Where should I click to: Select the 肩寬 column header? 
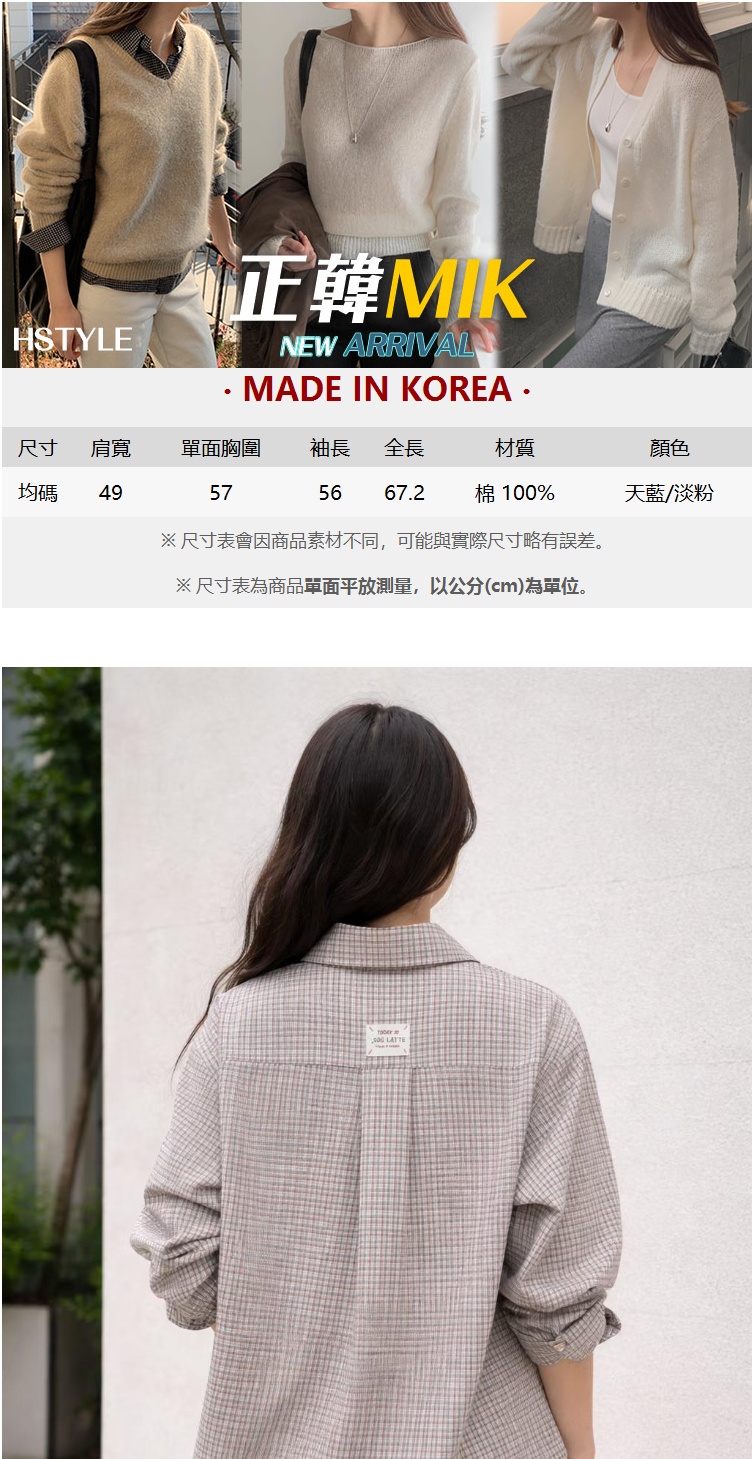click(111, 448)
